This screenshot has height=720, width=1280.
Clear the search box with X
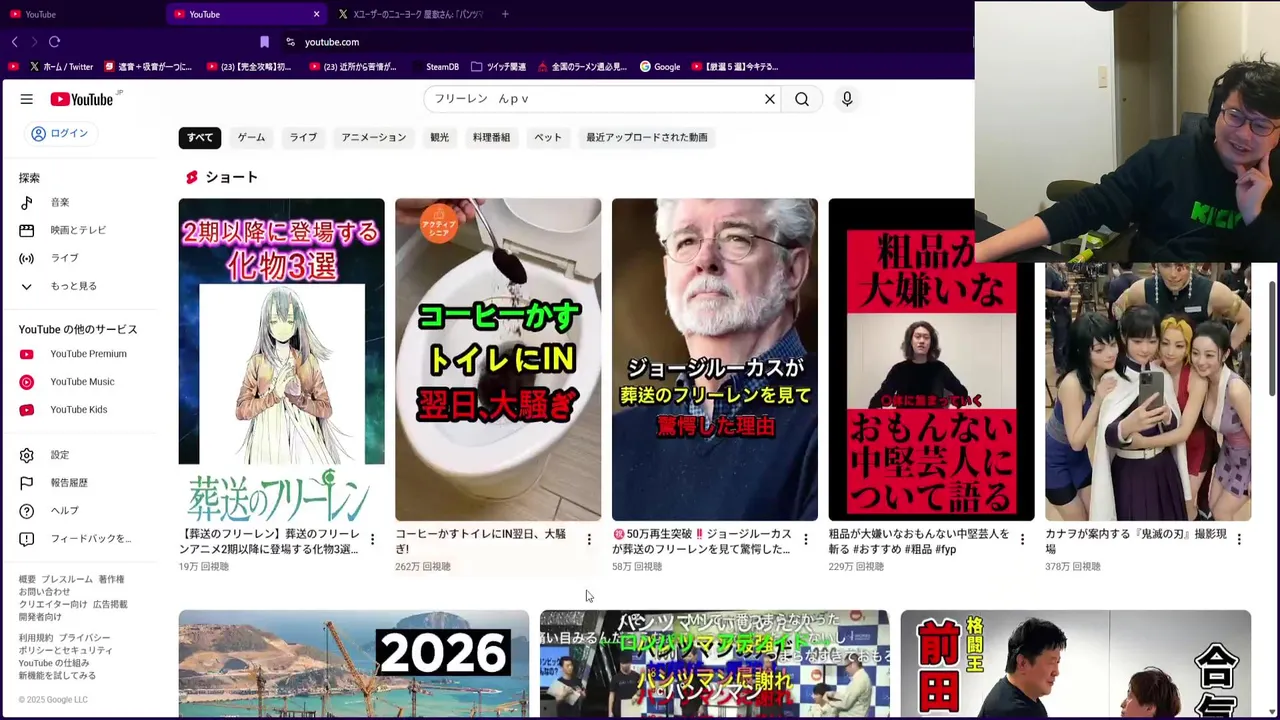pyautogui.click(x=770, y=99)
